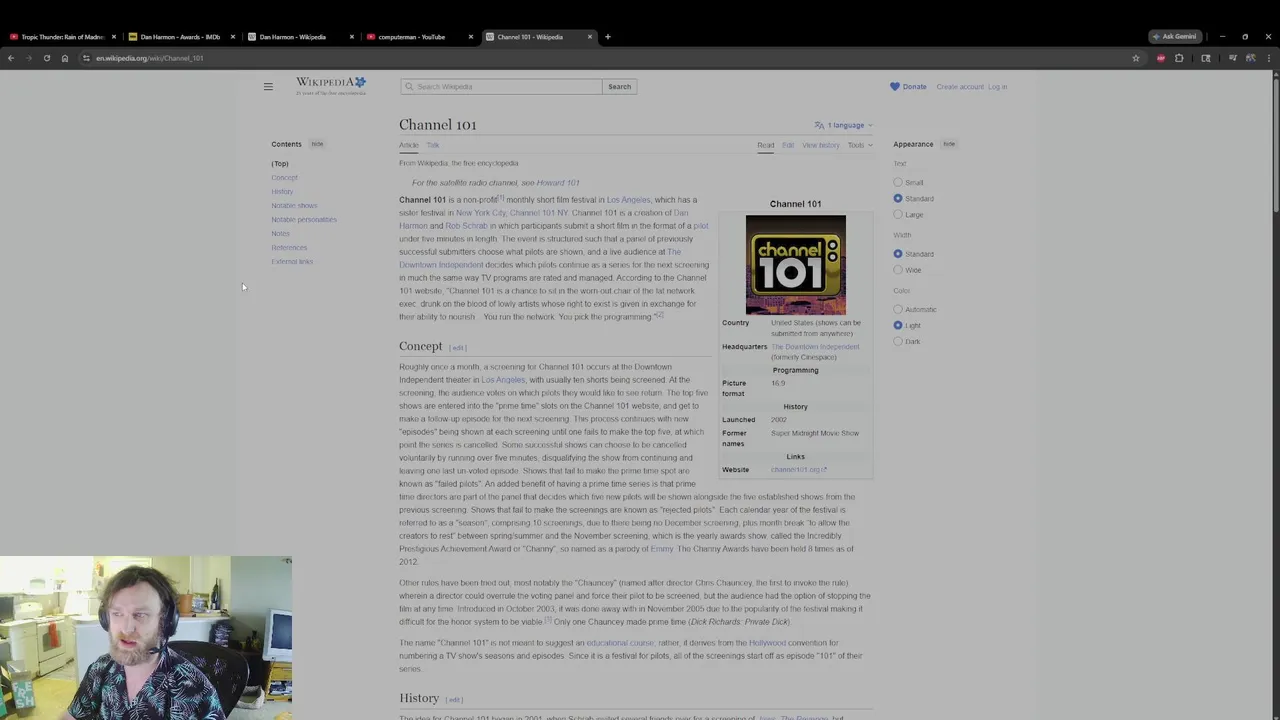Jump to Concept in Contents
Screen dimensions: 1280x720
click(x=284, y=178)
